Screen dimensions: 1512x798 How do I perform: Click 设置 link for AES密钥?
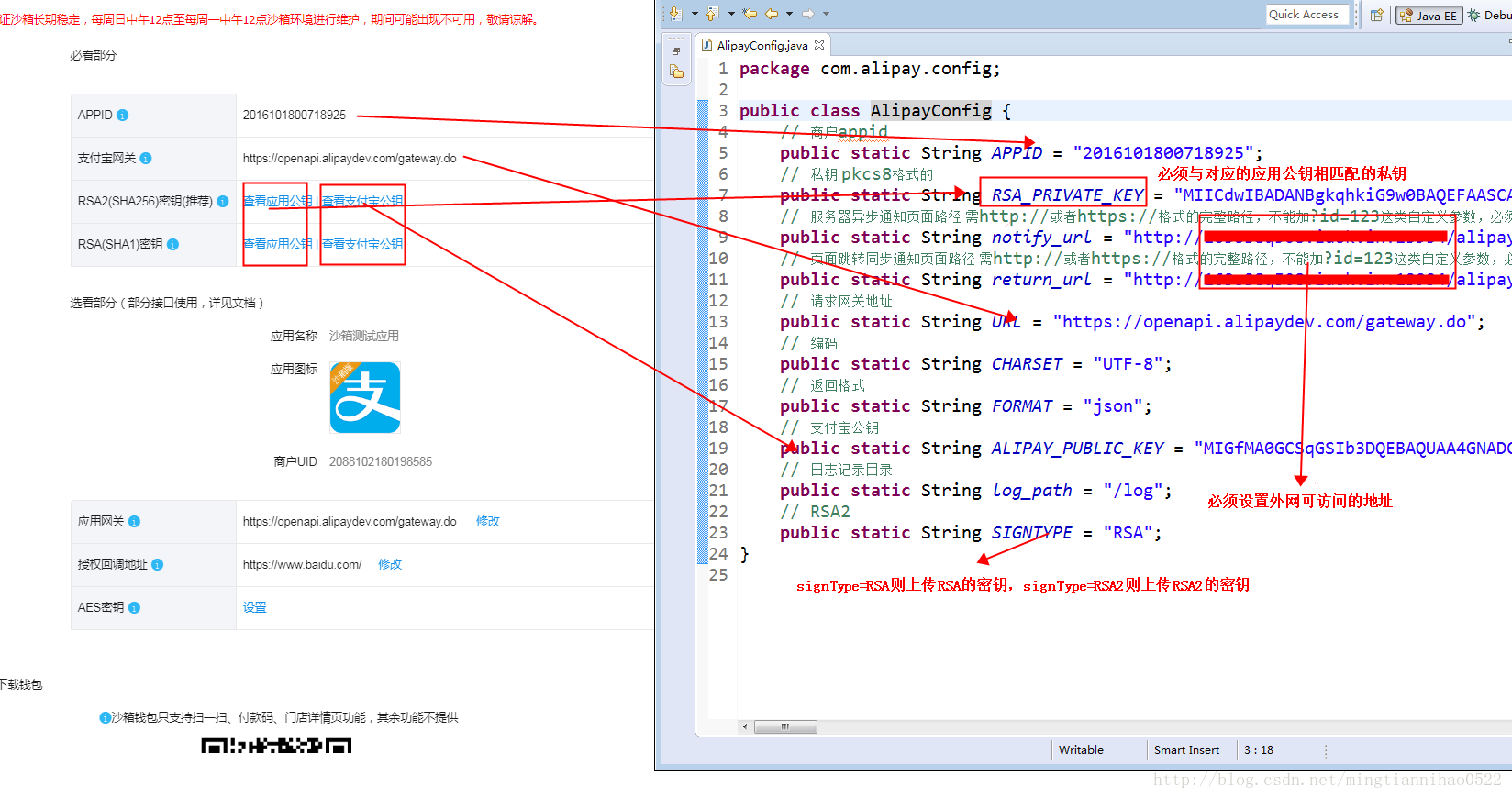(255, 607)
